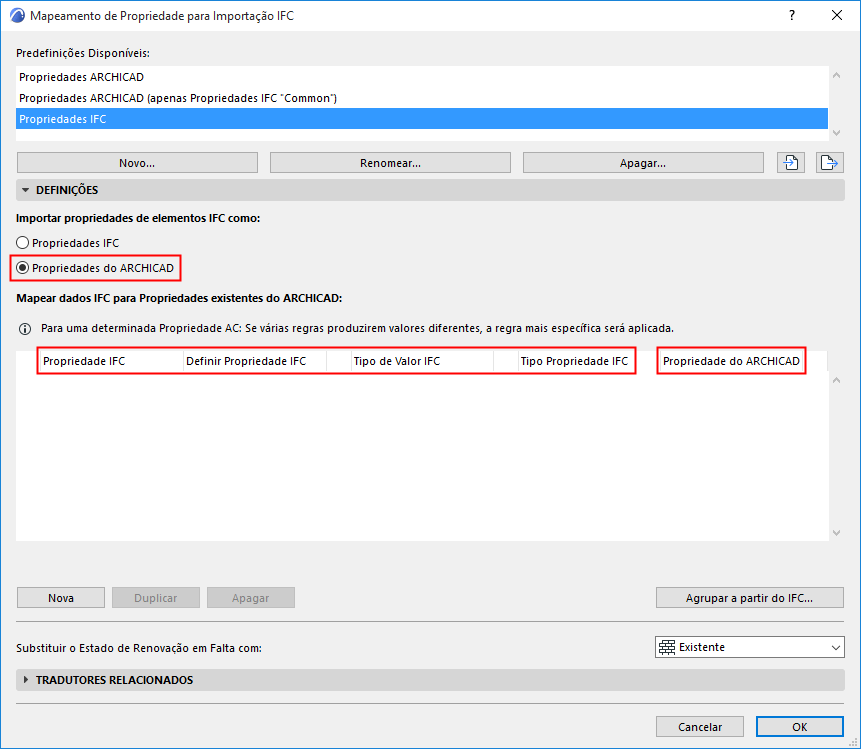The width and height of the screenshot is (861, 749).
Task: Click the presets list scroll down arrow
Action: pos(836,133)
